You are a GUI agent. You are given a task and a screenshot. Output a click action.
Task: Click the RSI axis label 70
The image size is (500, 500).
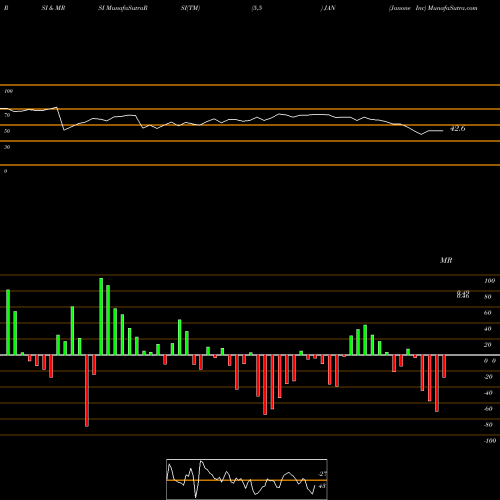(x=7, y=115)
